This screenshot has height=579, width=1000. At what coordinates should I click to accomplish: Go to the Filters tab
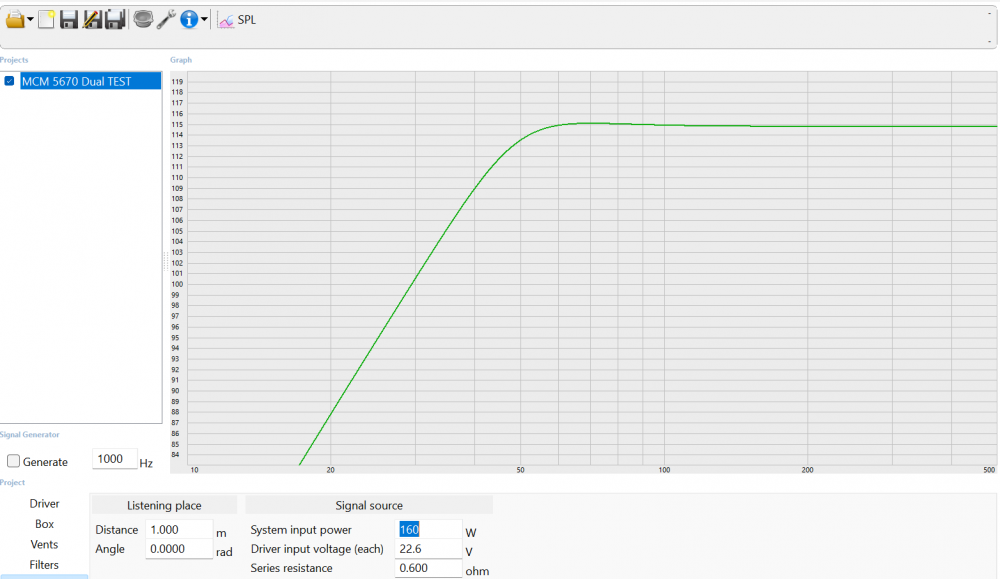(x=44, y=565)
